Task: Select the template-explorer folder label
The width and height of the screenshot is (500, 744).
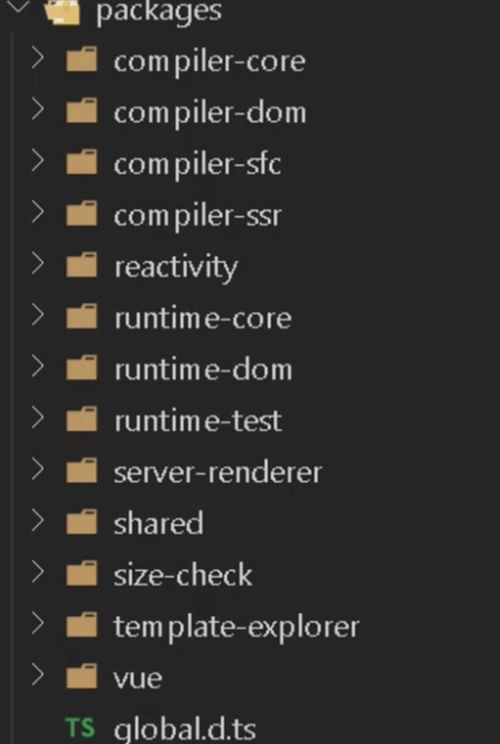Action: coord(236,627)
